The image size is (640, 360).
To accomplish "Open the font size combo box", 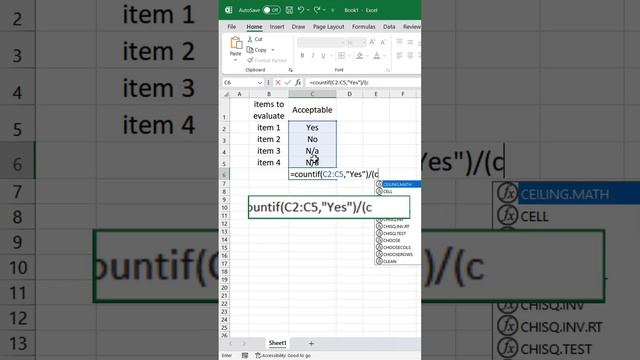I will (x=356, y=42).
